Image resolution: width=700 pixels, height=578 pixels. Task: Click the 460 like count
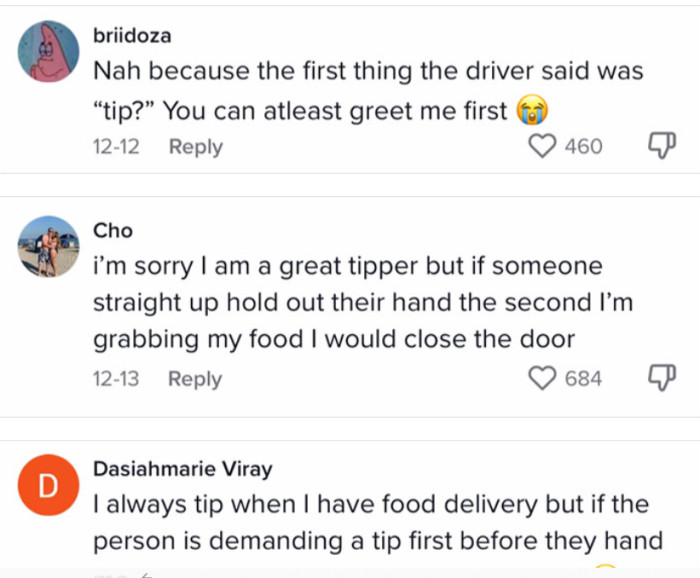584,147
